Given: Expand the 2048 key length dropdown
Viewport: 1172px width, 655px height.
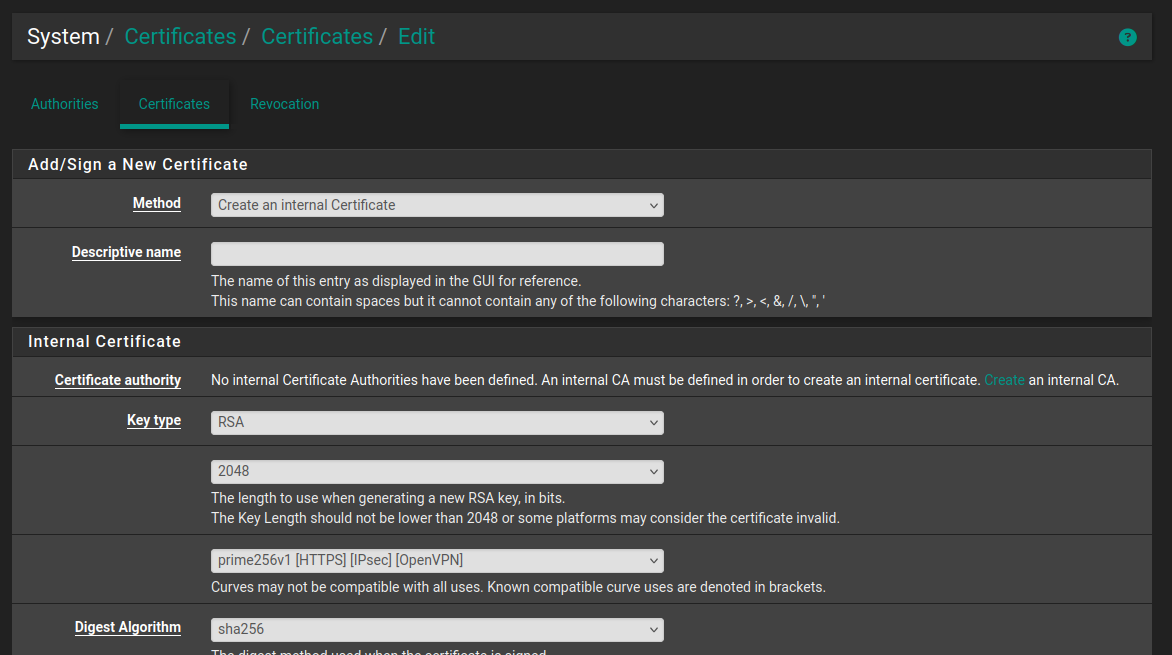Looking at the screenshot, I should 437,471.
